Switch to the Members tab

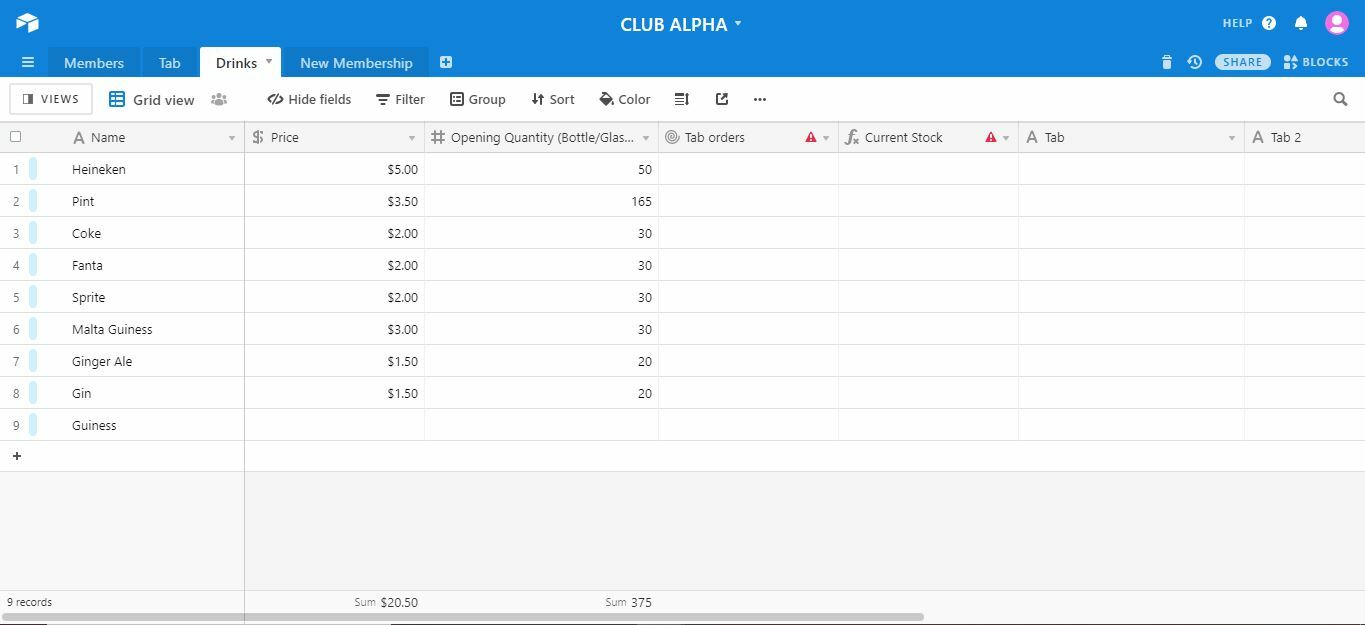point(94,62)
